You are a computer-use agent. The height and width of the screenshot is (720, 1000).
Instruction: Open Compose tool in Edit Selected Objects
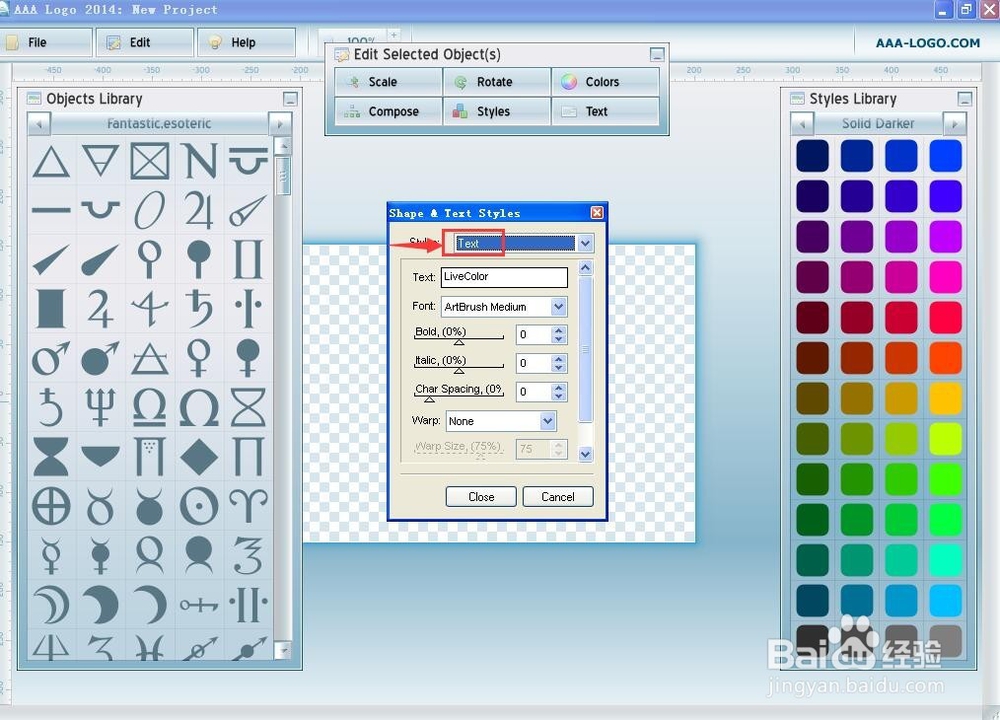[388, 111]
